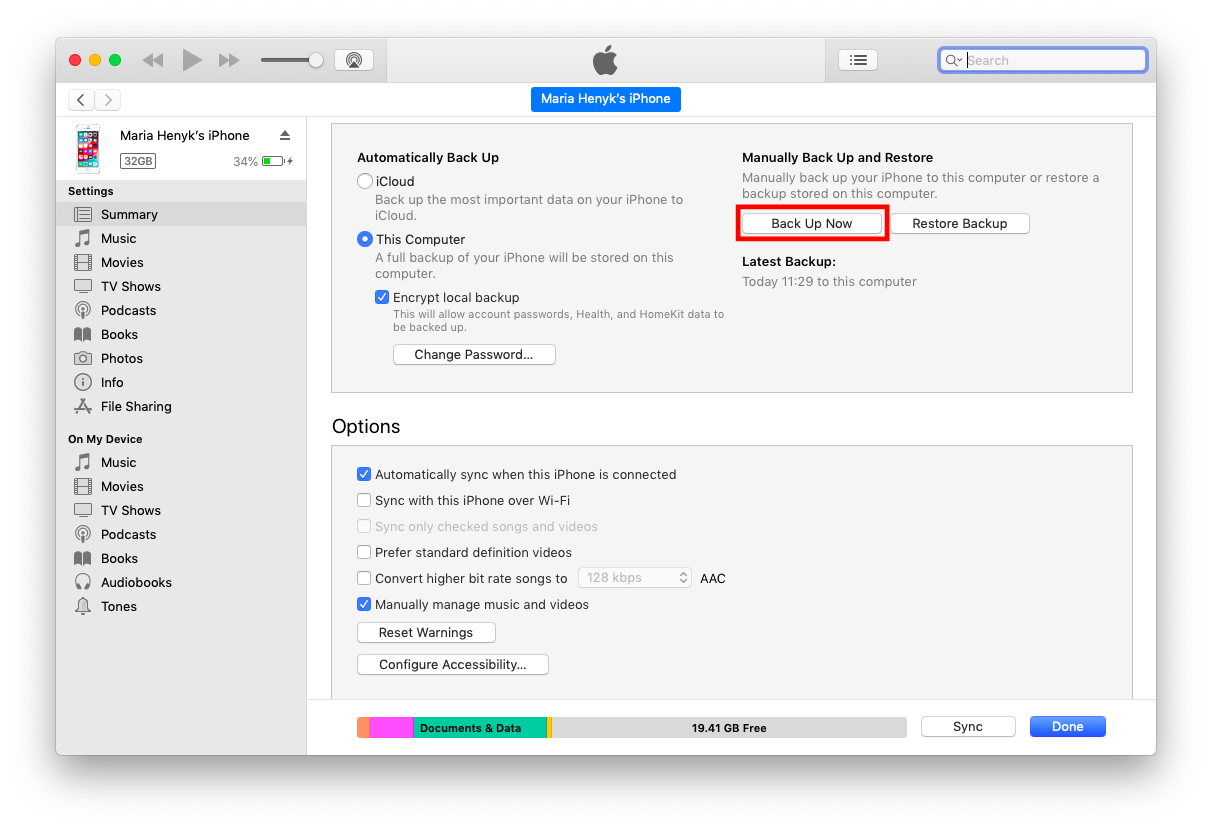1212x829 pixels.
Task: Open Movies under Settings
Action: [x=181, y=262]
